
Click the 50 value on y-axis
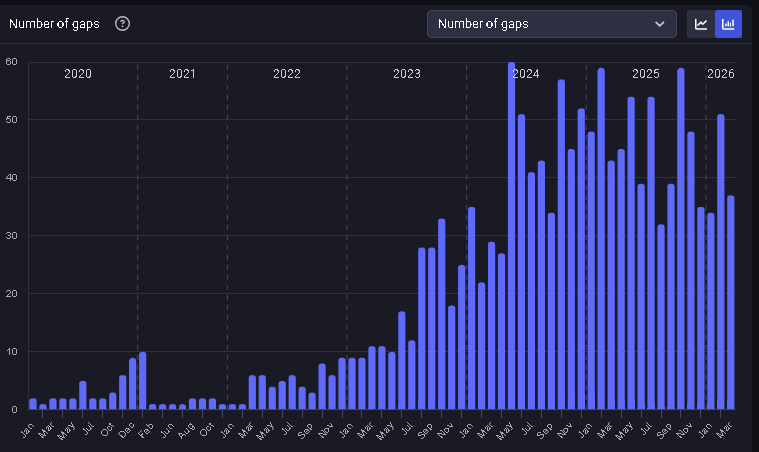[x=11, y=120]
